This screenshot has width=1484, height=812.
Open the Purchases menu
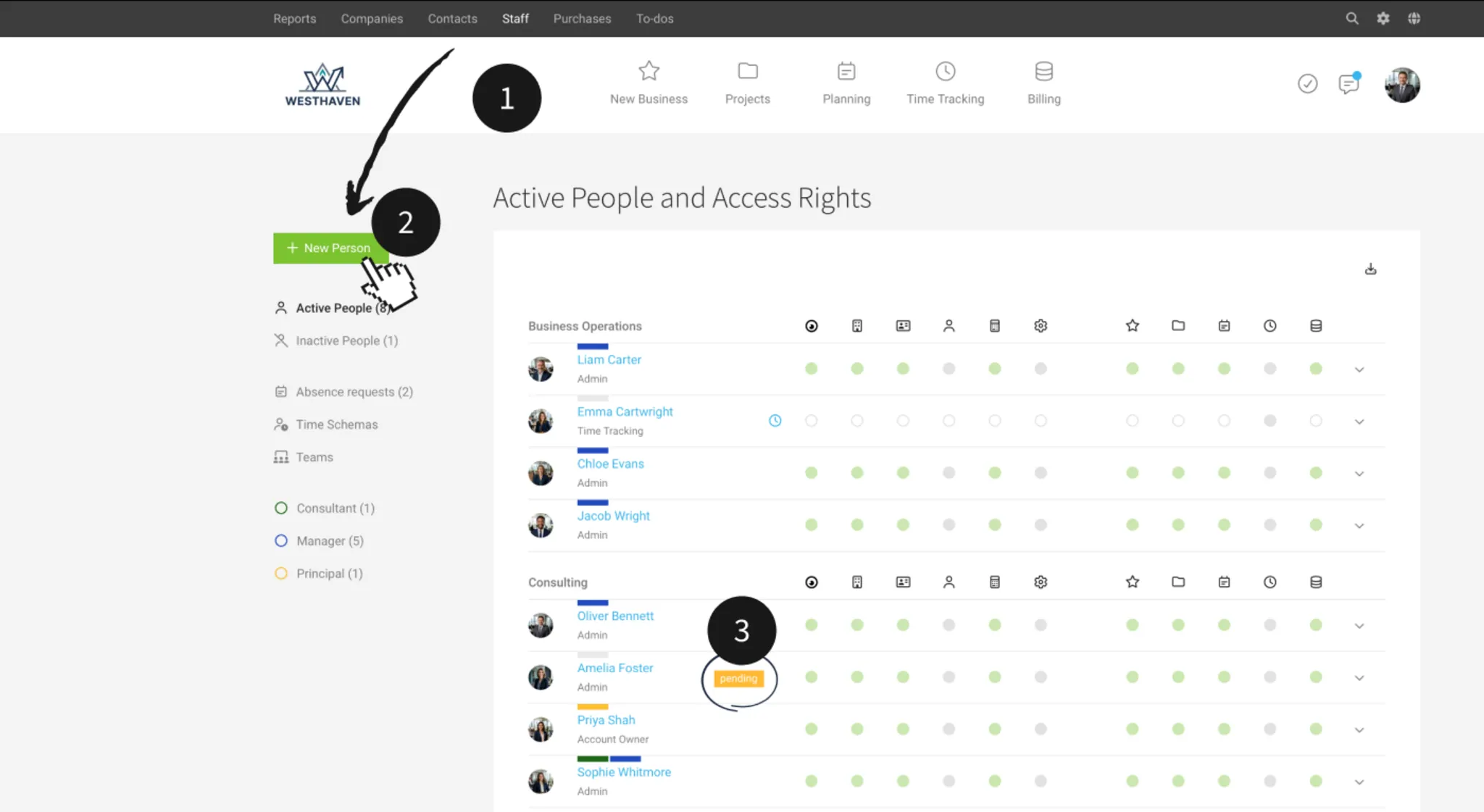[582, 19]
